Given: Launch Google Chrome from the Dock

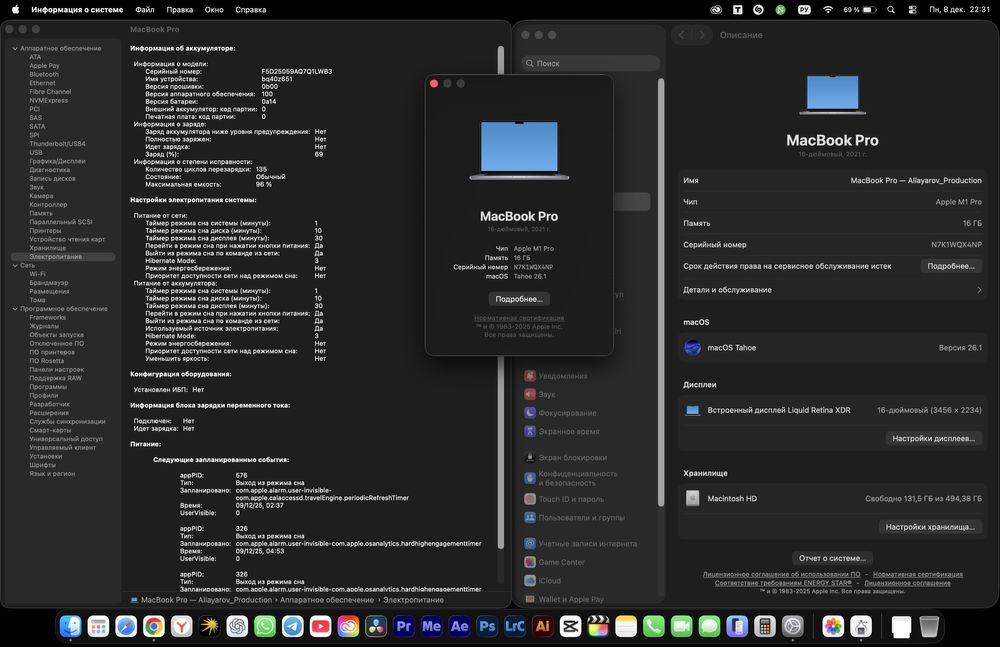Looking at the screenshot, I should click(154, 627).
